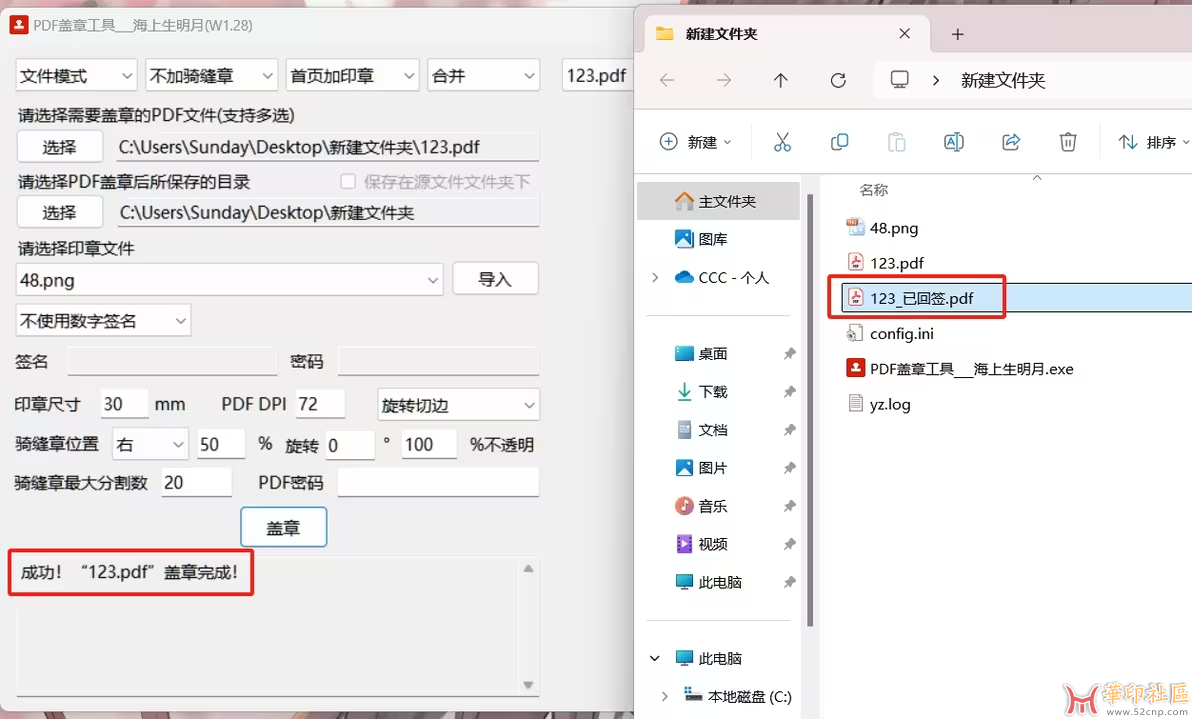Open the 旋转切边 dropdown
This screenshot has width=1192, height=719.
point(458,404)
